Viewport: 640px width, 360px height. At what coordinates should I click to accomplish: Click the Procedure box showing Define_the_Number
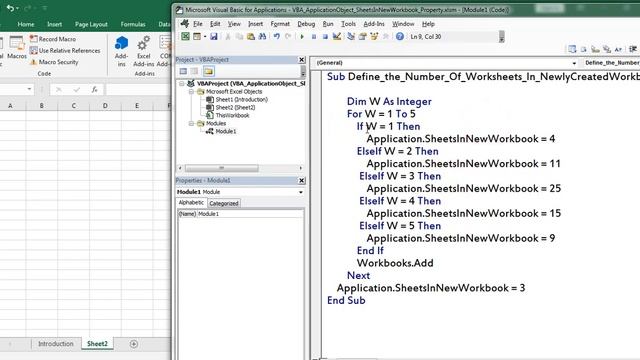click(x=611, y=63)
